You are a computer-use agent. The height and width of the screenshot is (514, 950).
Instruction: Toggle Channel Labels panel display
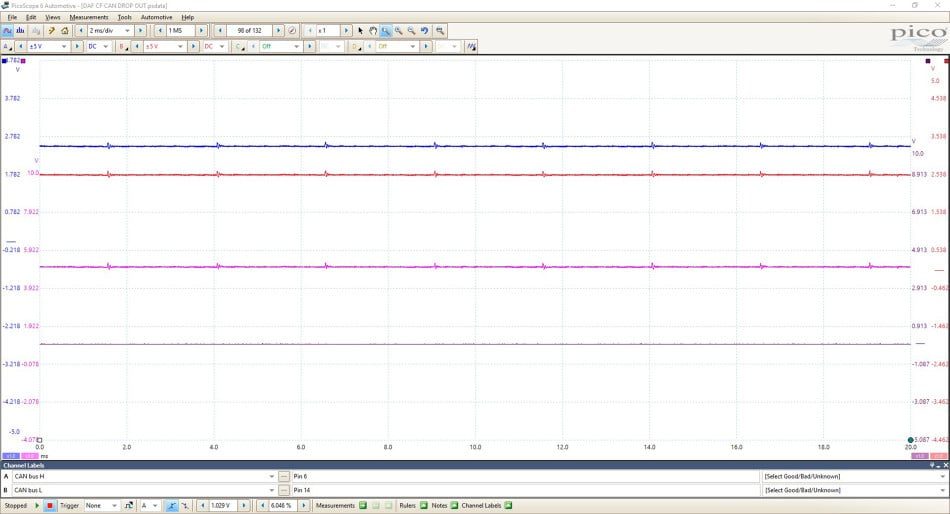508,506
